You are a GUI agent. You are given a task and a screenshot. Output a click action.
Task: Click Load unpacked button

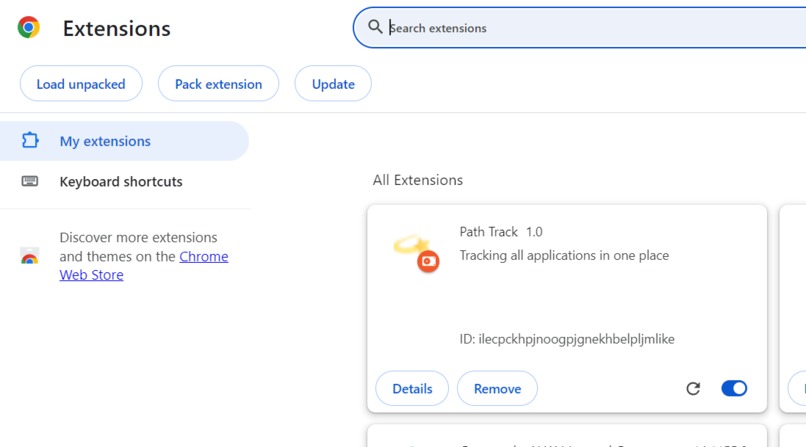point(81,84)
